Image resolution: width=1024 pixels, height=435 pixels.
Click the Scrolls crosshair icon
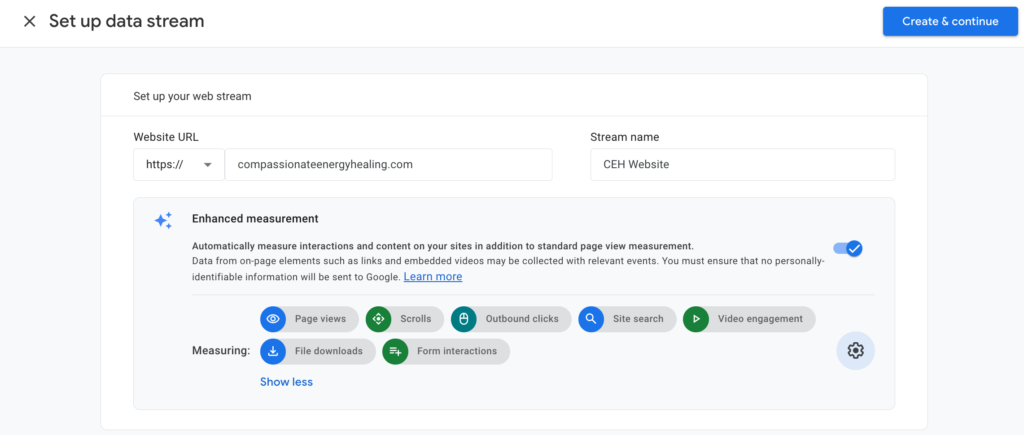[379, 319]
